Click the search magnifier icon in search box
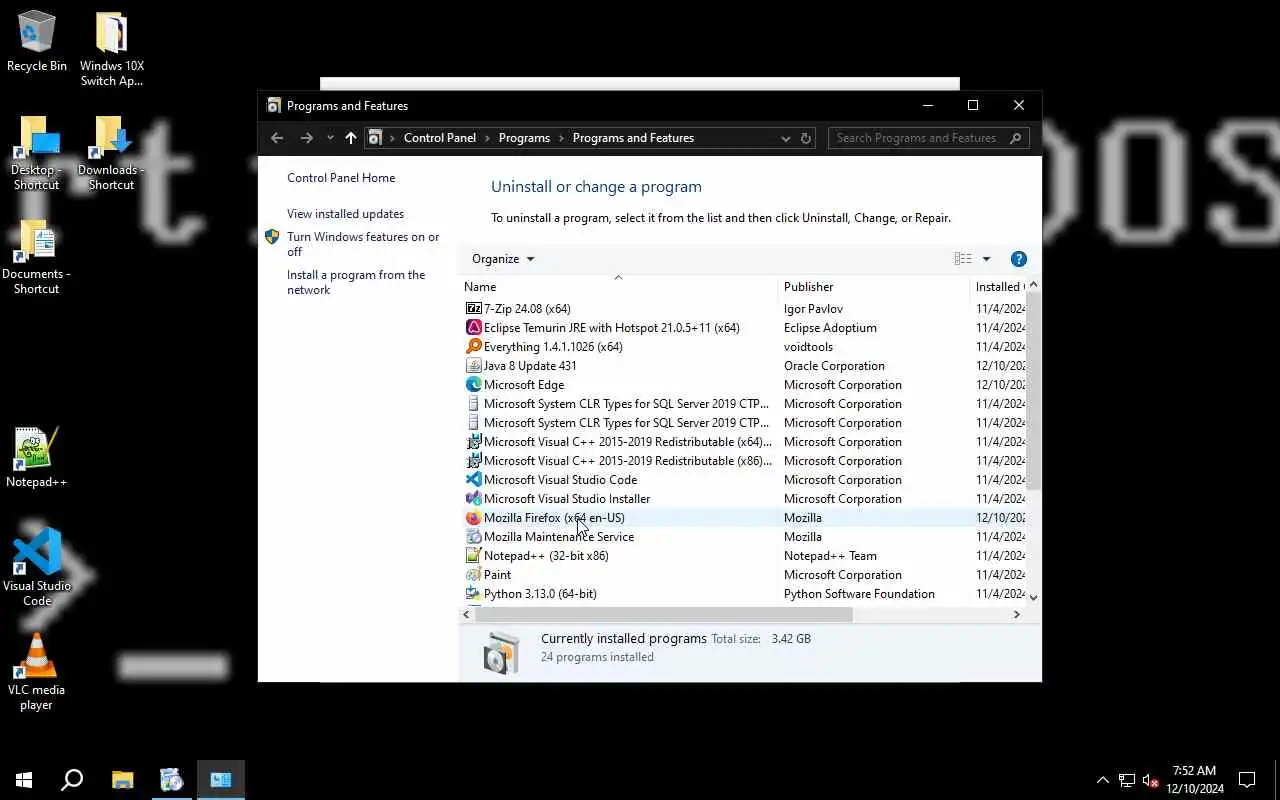Viewport: 1280px width, 800px height. 1015,138
